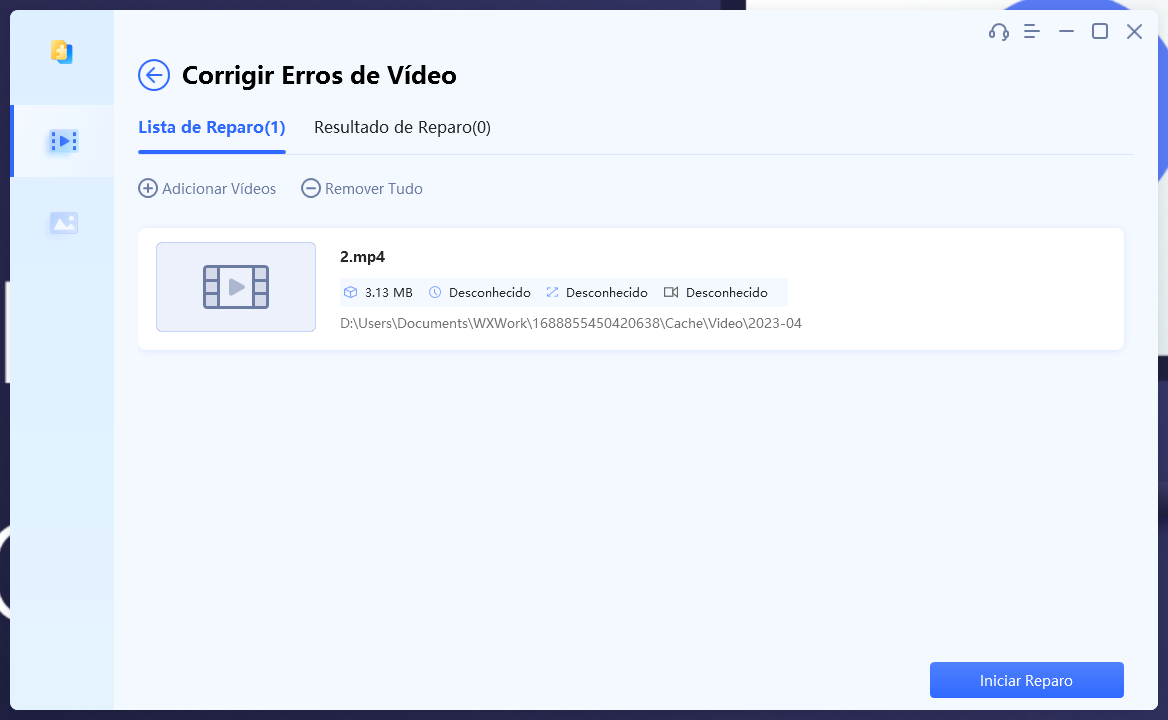The image size is (1168, 720).
Task: Click the app logo at sidebar top
Action: [62, 52]
